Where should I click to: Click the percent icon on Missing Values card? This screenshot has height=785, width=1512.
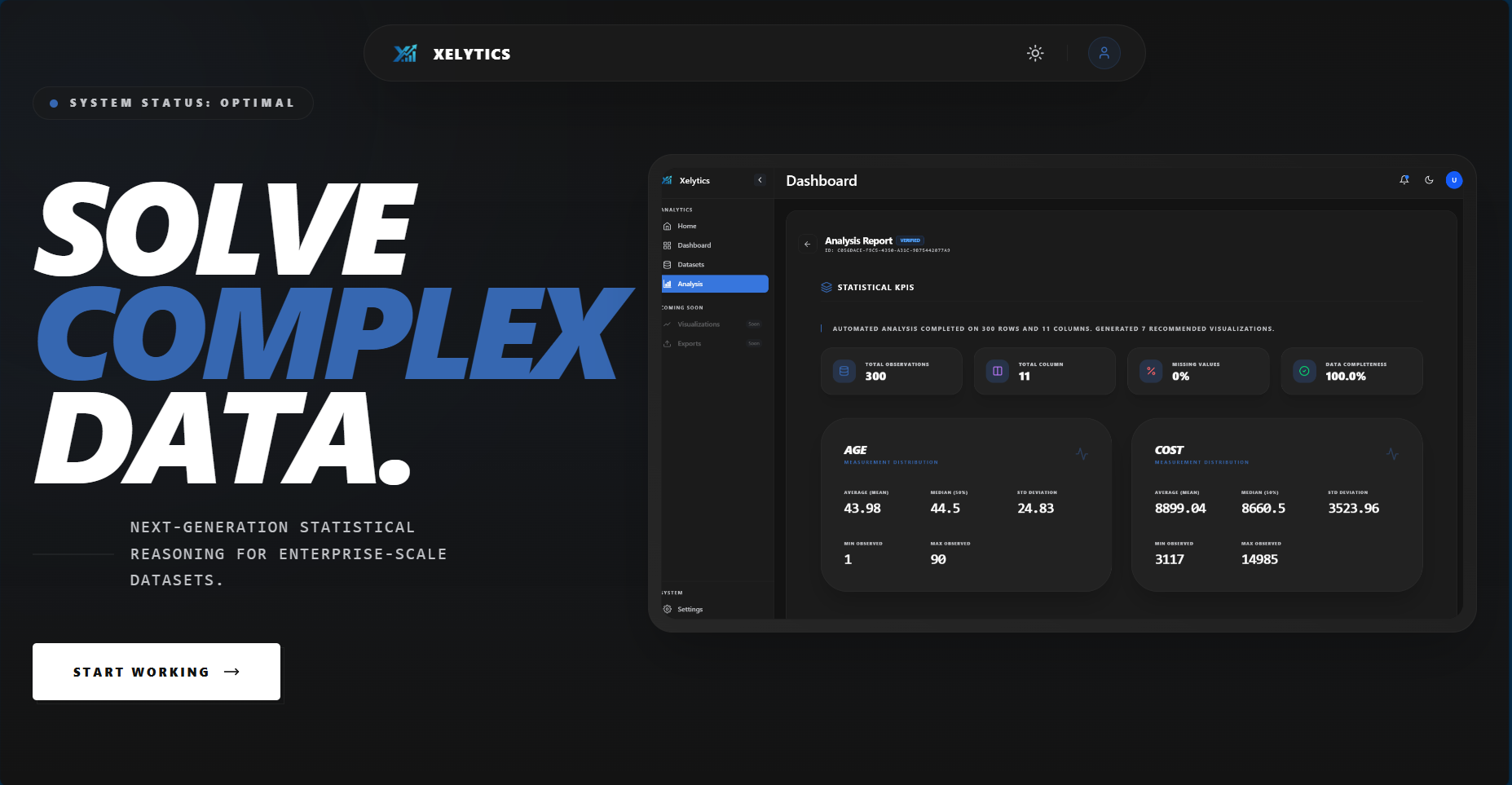[x=1150, y=371]
